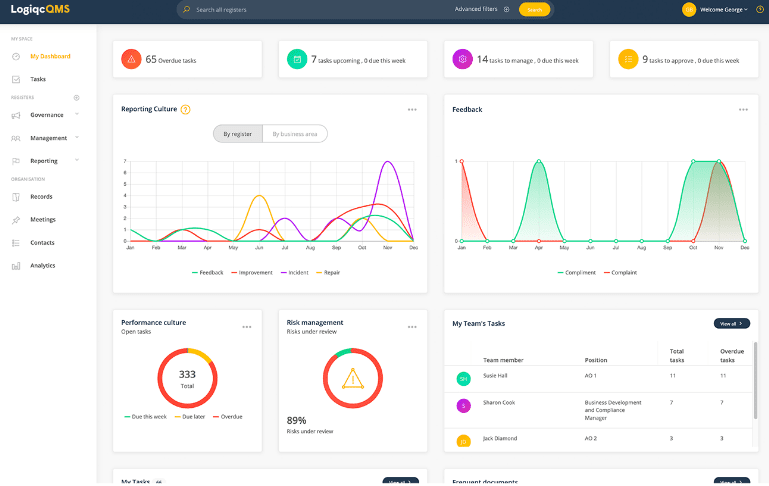Go to My Dashboard
The image size is (769, 486).
click(50, 56)
